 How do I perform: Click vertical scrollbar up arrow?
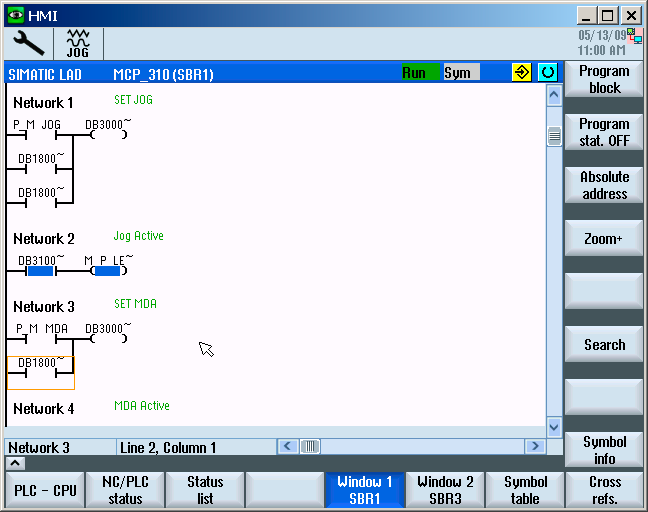tap(554, 95)
